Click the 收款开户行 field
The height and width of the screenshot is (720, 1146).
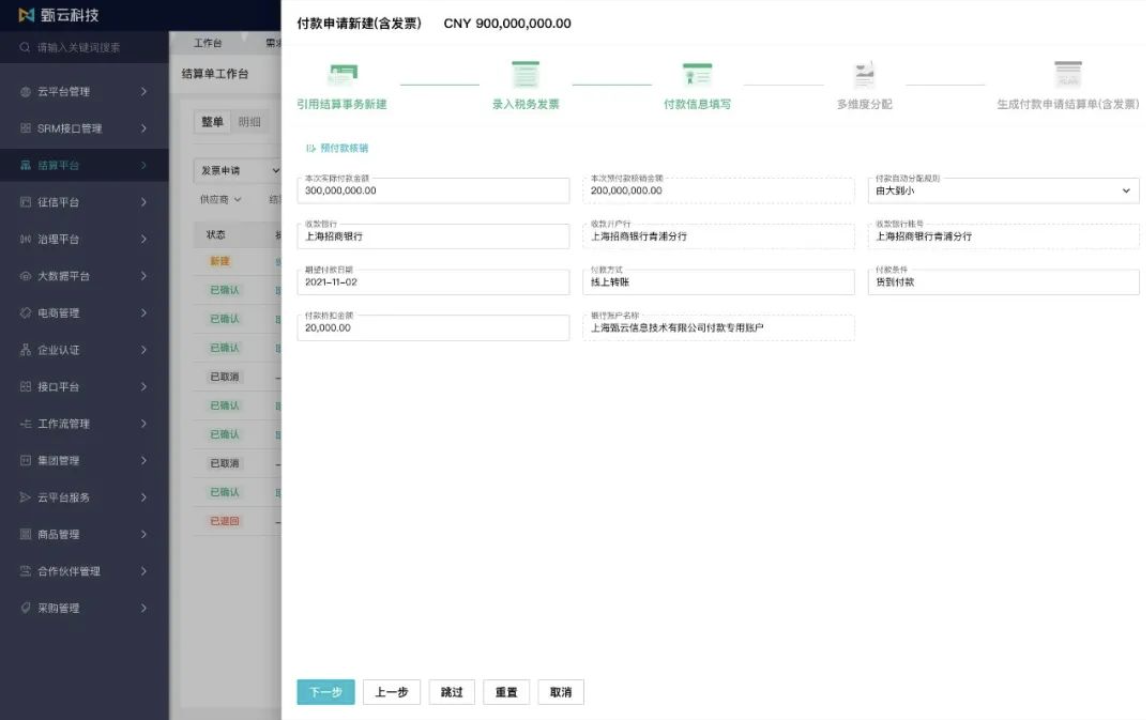coord(718,236)
